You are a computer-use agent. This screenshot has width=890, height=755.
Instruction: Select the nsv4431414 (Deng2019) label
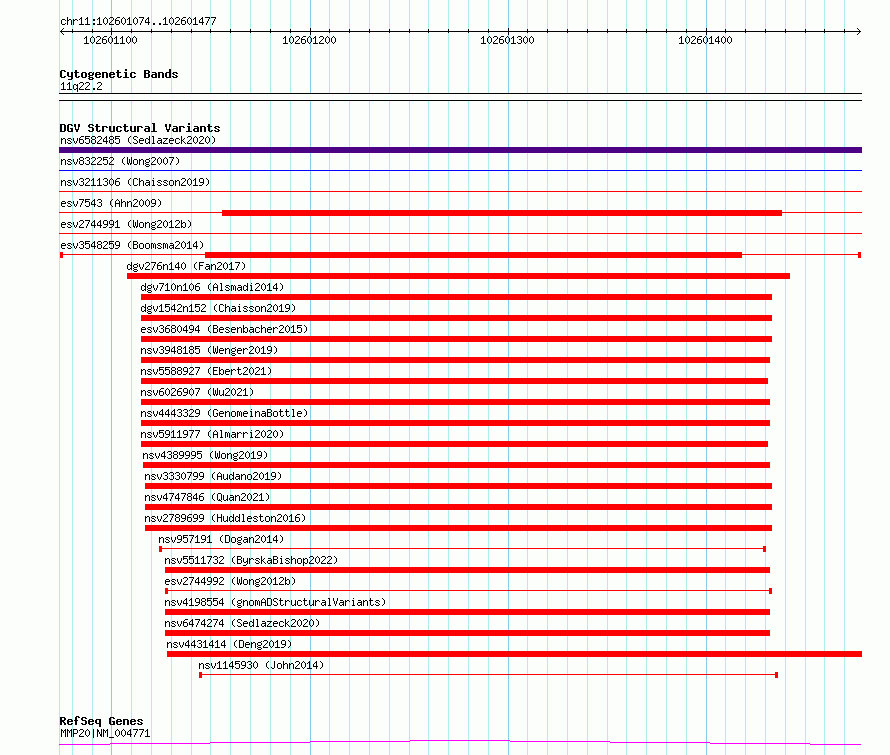point(229,644)
